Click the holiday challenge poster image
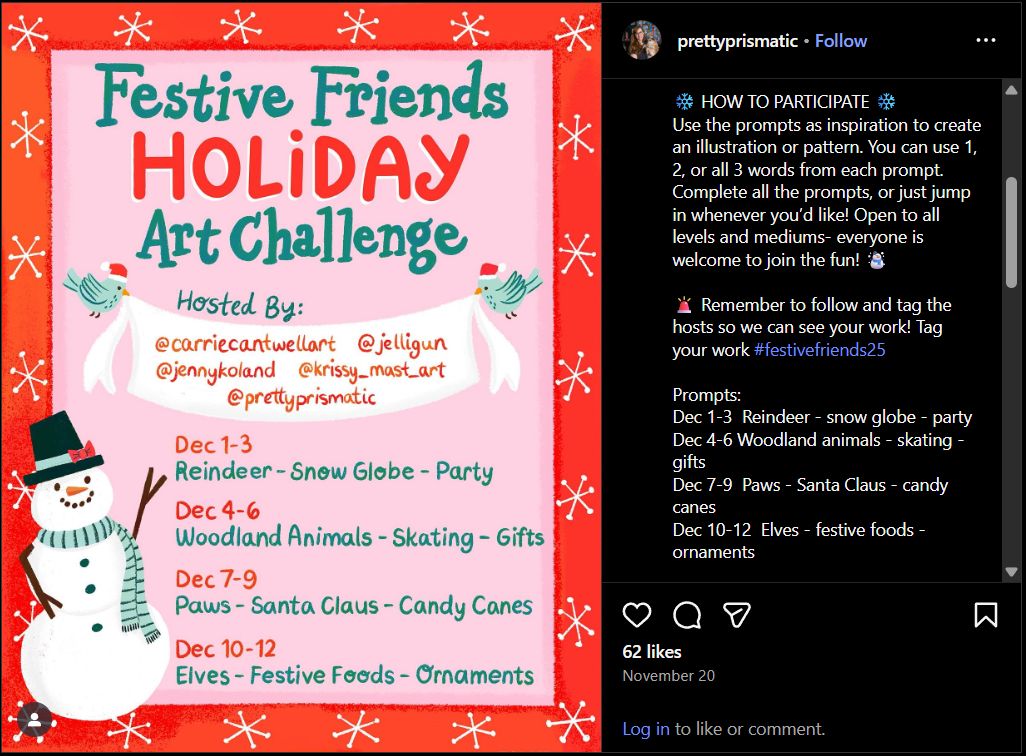Viewport: 1026px width, 756px height. (300, 380)
